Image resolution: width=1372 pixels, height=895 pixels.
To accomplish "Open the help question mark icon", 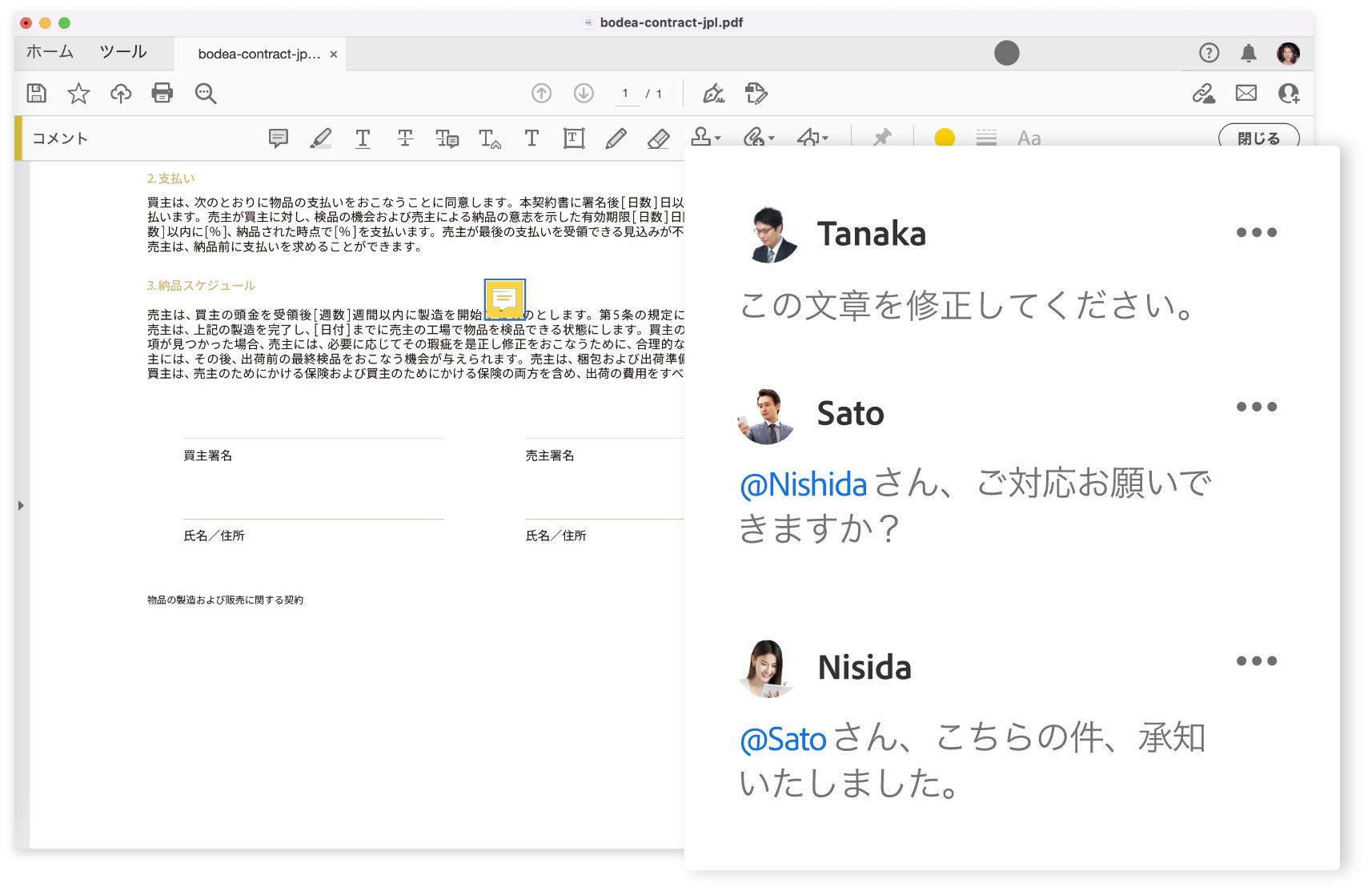I will coord(1210,53).
